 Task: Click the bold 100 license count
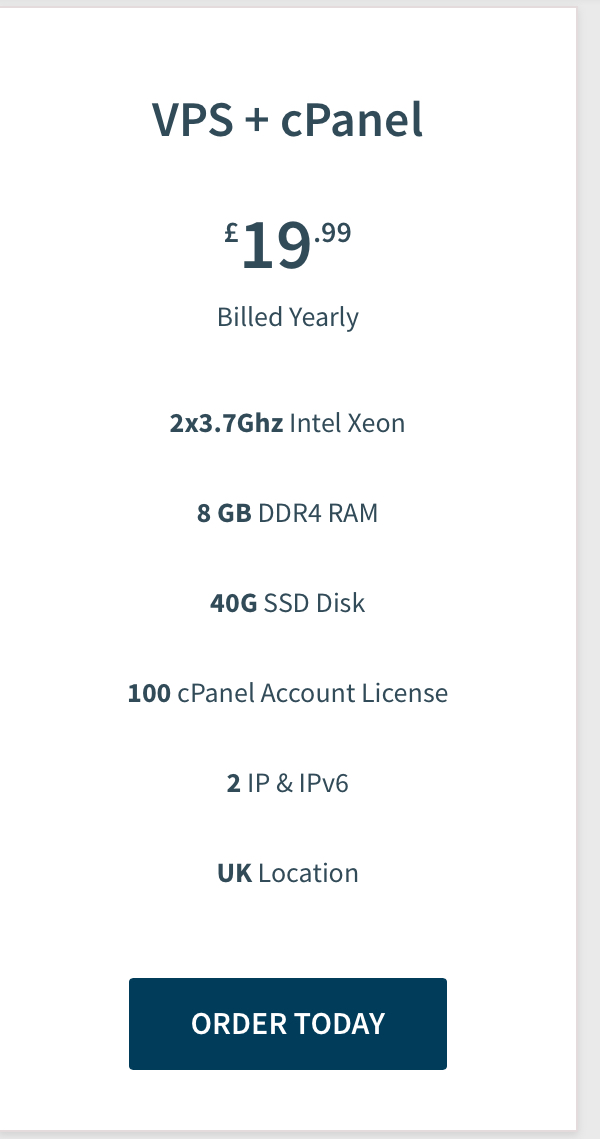click(149, 693)
